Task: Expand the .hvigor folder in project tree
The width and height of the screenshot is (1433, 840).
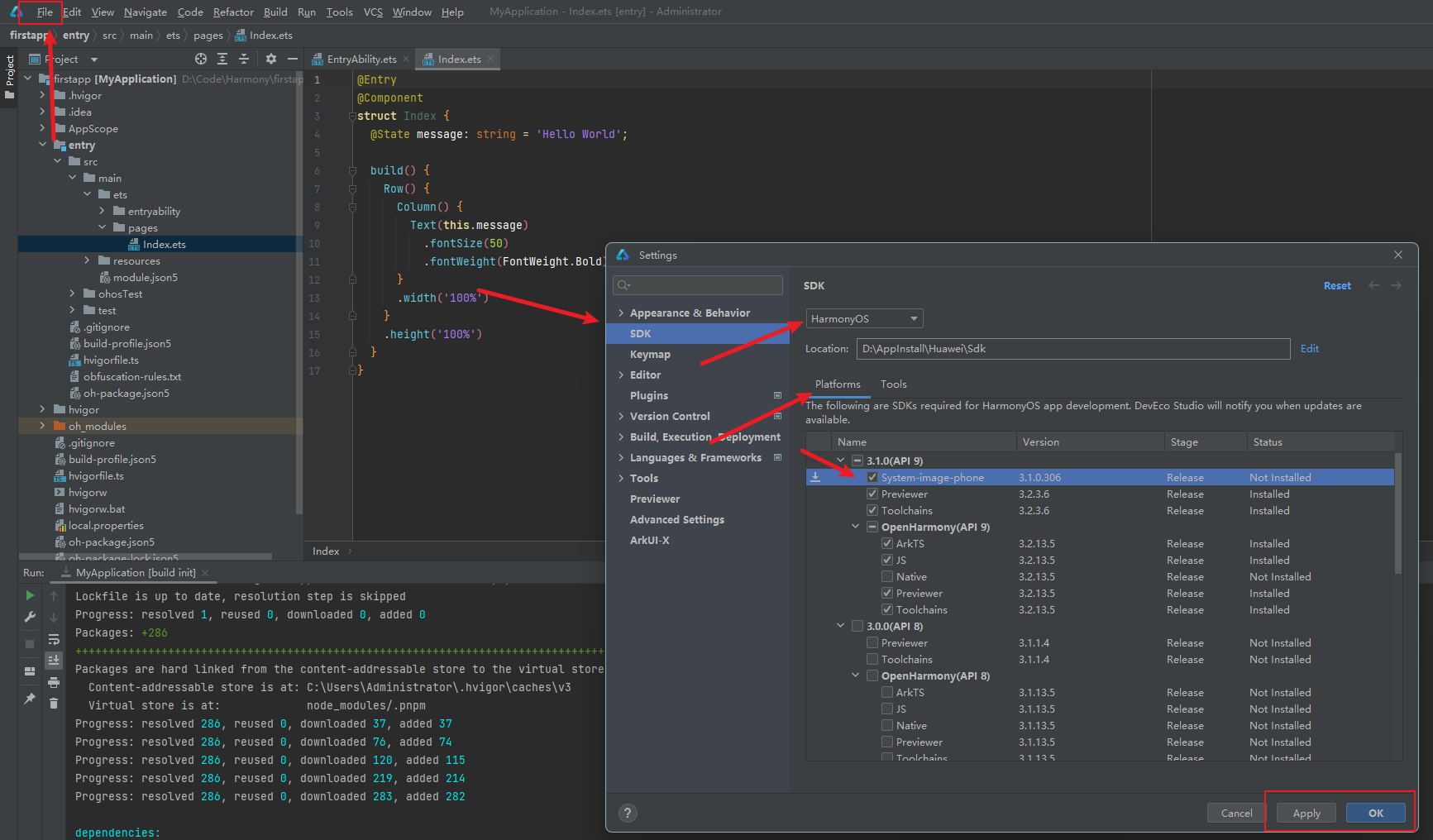Action: (x=42, y=95)
